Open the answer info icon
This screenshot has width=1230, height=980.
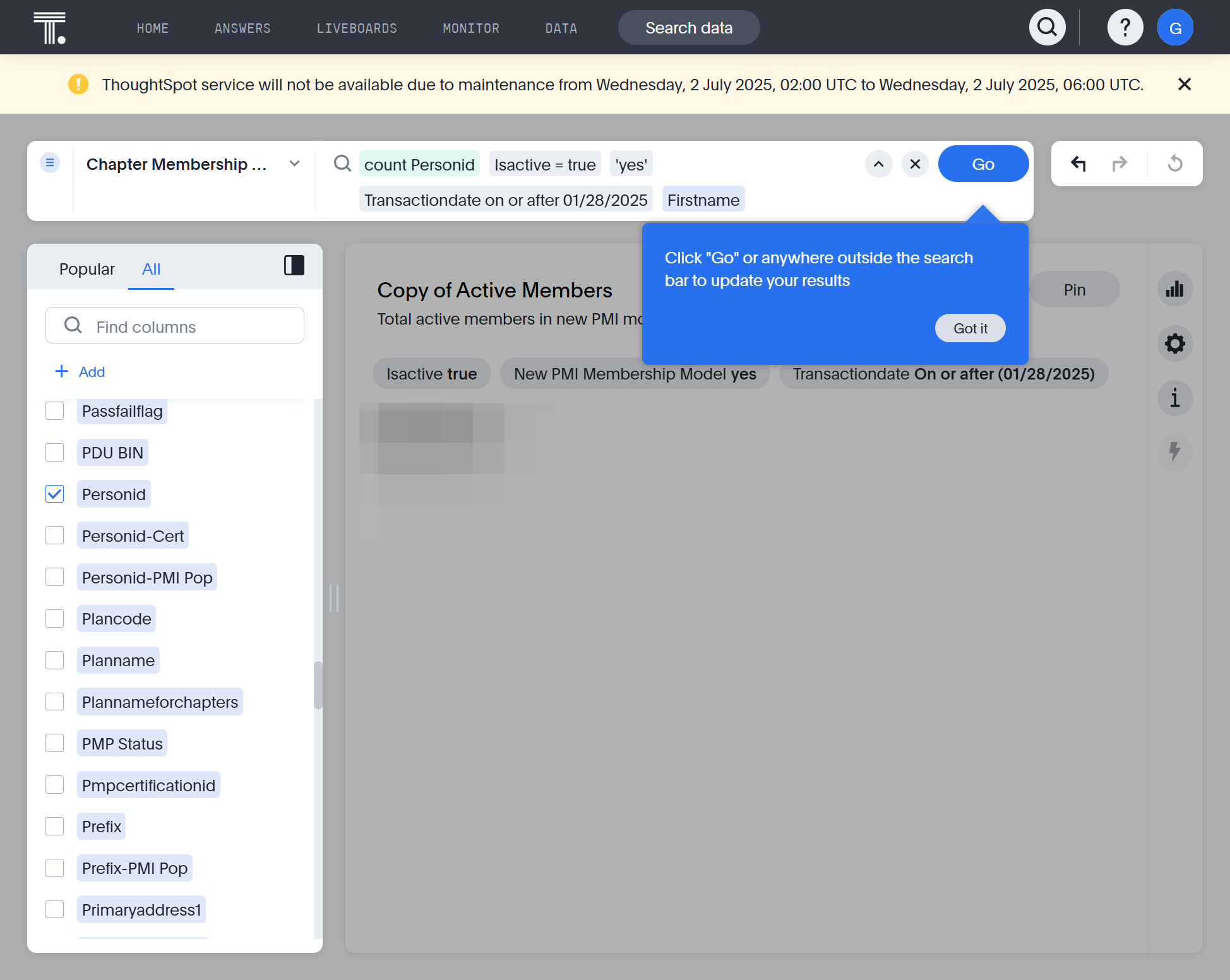1175,398
